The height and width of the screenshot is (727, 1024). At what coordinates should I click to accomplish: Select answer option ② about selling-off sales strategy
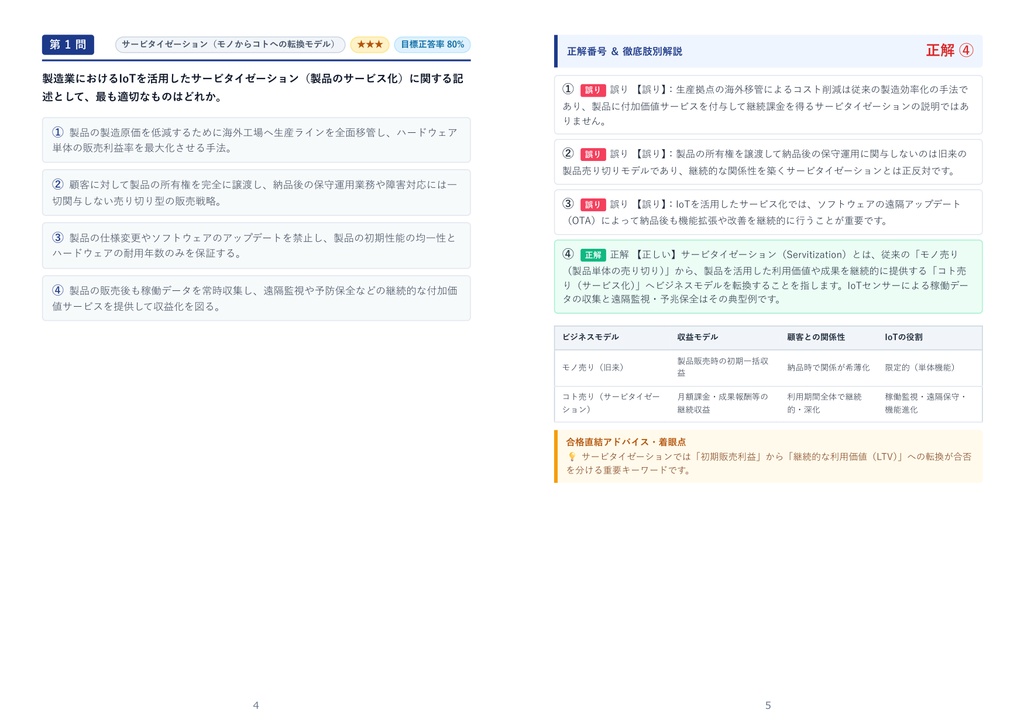pos(256,193)
